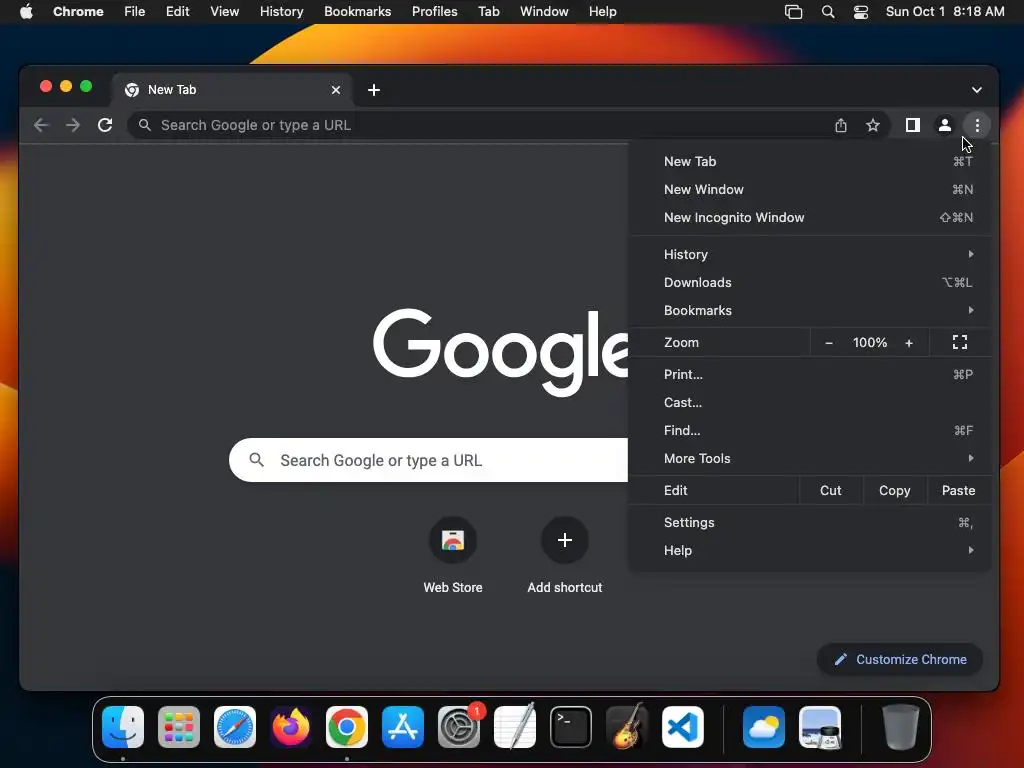This screenshot has width=1024, height=768.
Task: Click Customize Chrome button
Action: (900, 660)
